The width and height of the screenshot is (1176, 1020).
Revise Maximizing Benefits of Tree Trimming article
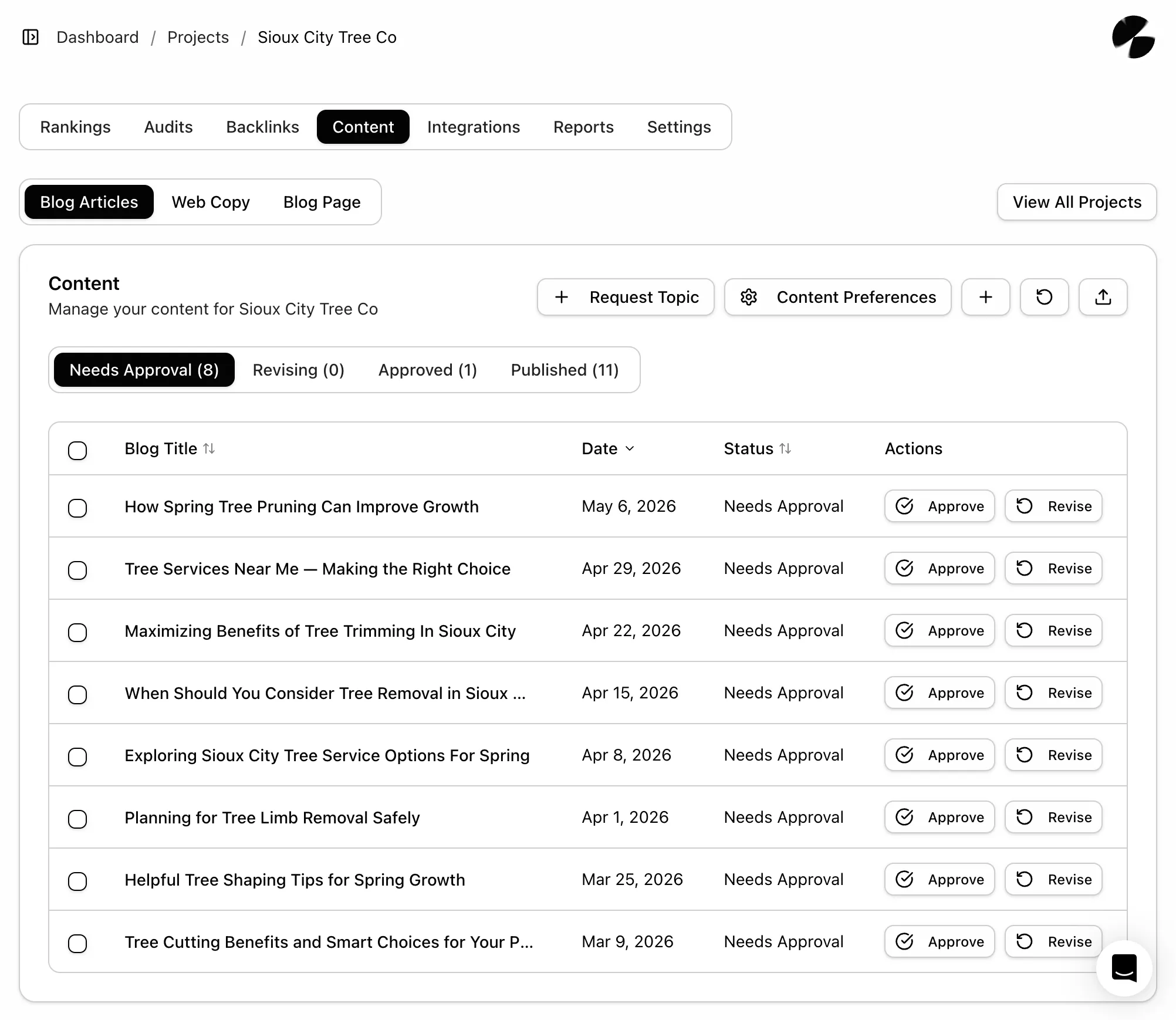[1053, 630]
